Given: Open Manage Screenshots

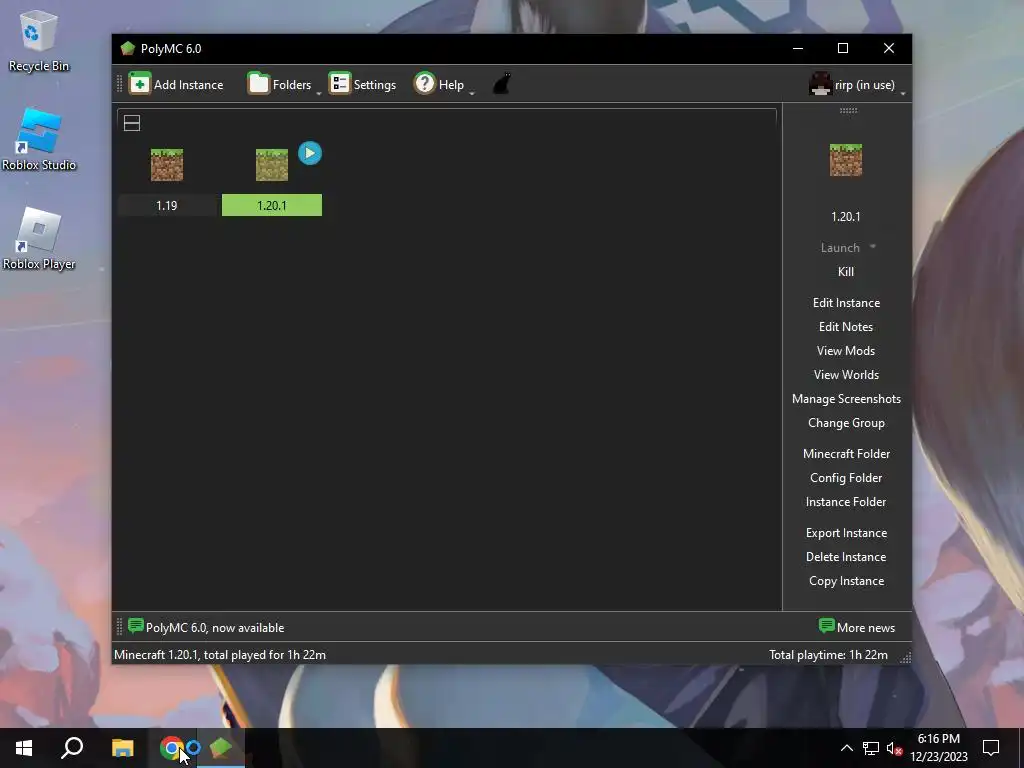Looking at the screenshot, I should [846, 399].
